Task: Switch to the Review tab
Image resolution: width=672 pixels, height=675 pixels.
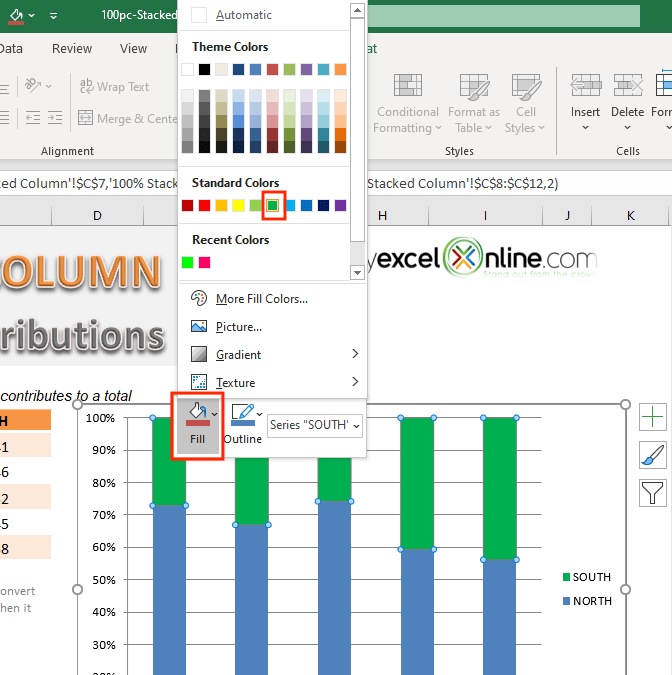Action: tap(72, 49)
